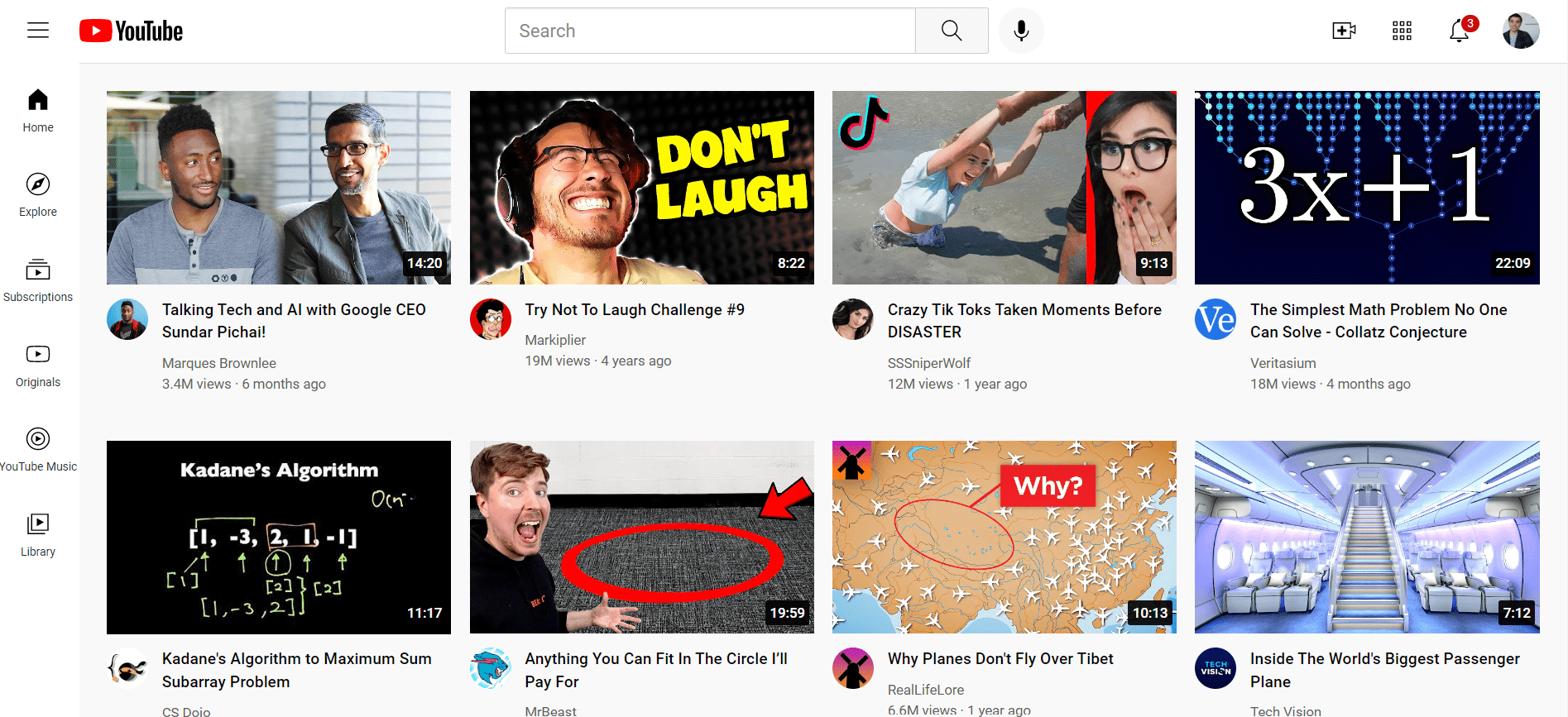This screenshot has width=1568, height=717.
Task: Click Why Planes Don't Fly Over Tibet title
Action: point(1000,659)
